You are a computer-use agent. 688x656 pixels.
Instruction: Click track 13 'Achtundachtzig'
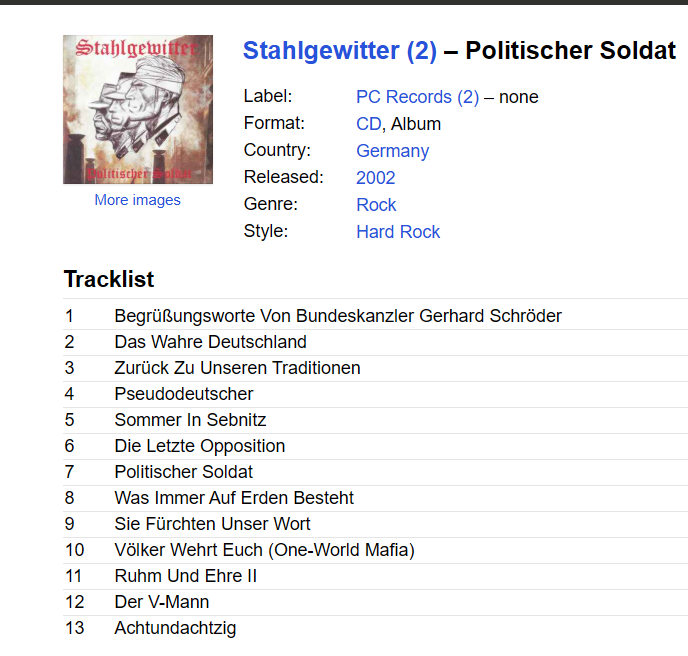click(175, 628)
